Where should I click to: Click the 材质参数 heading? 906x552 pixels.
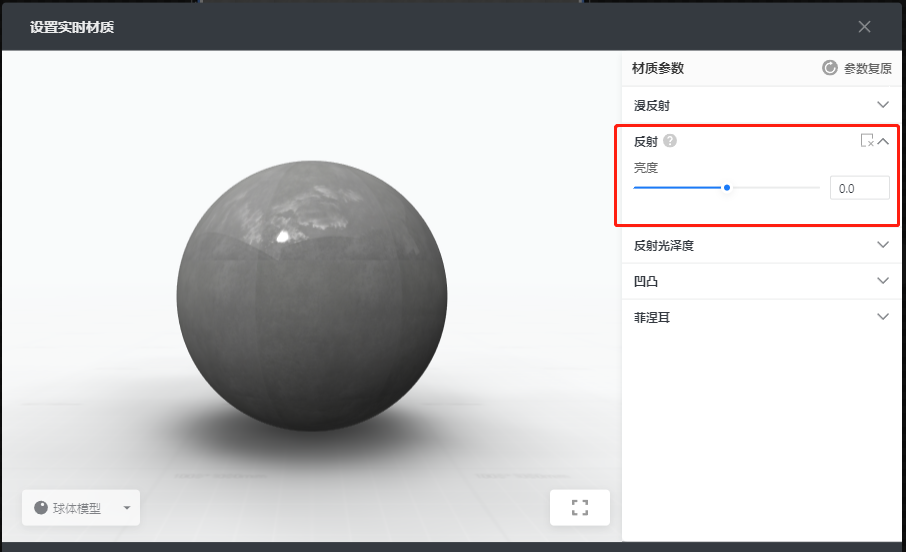(x=658, y=68)
